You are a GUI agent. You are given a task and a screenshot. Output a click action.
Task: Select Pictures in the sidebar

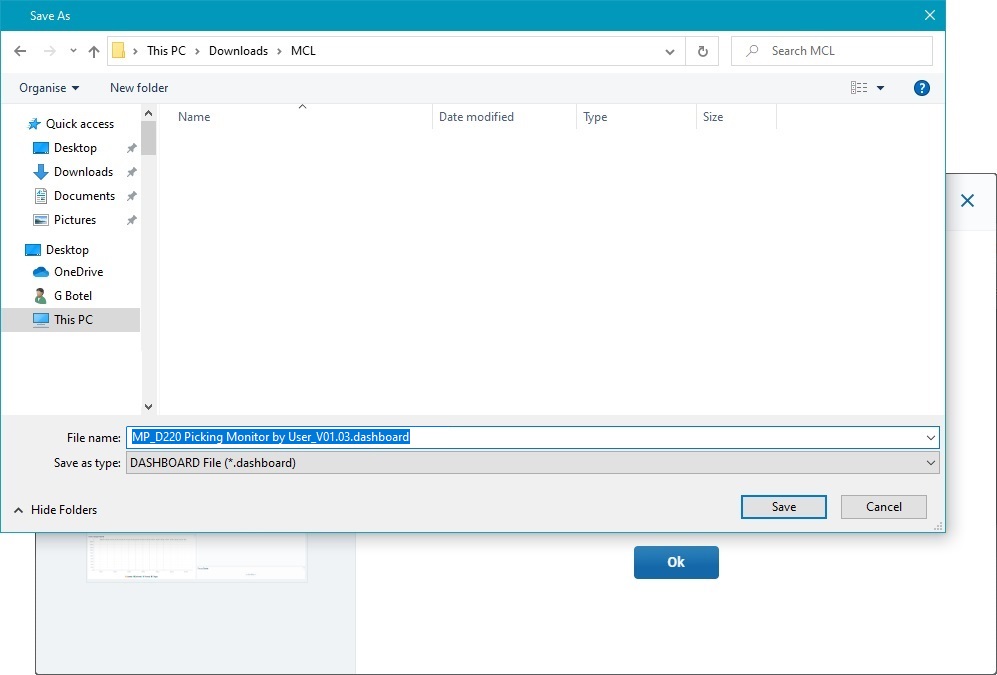click(x=77, y=220)
